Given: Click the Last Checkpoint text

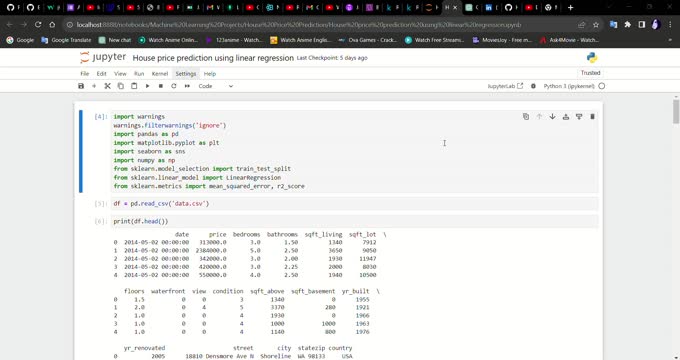Looking at the screenshot, I should (332, 58).
